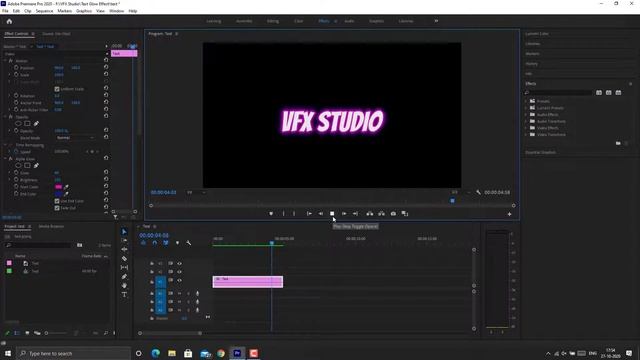Open Blend Mode dropdown
The image size is (640, 360).
point(75,138)
